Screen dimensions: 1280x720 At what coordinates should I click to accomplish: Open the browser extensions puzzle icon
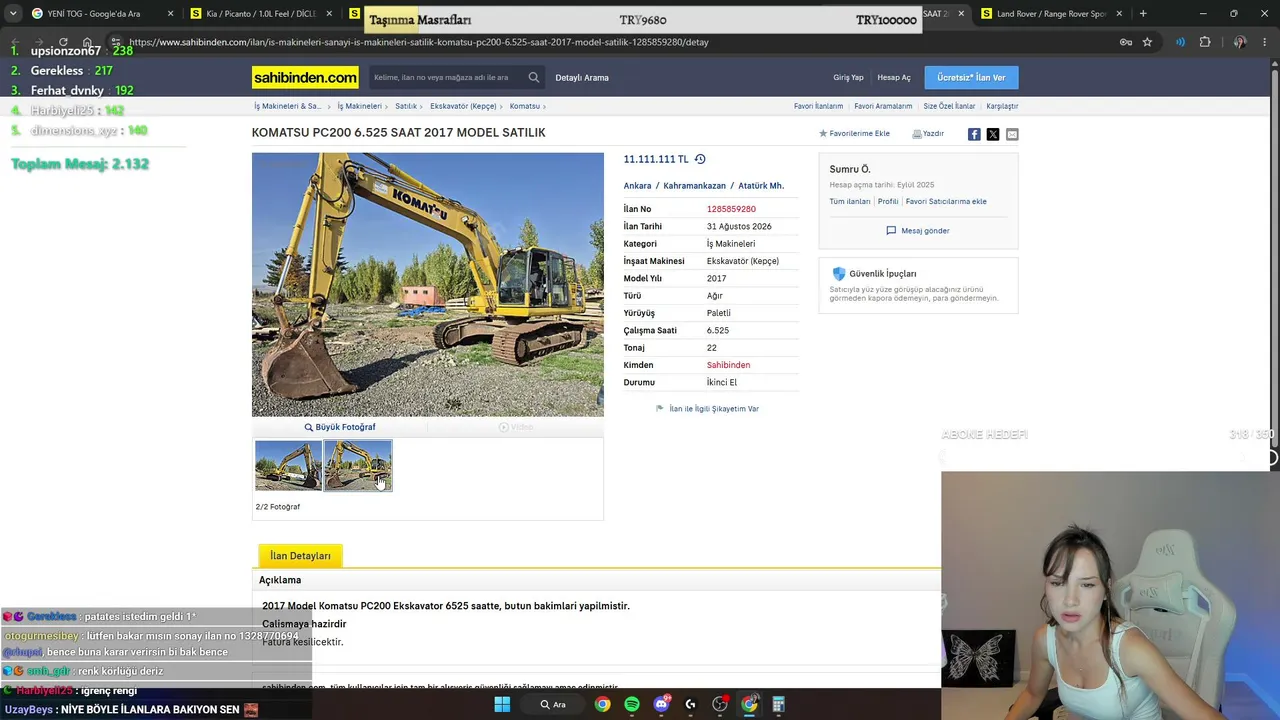pyautogui.click(x=1205, y=42)
